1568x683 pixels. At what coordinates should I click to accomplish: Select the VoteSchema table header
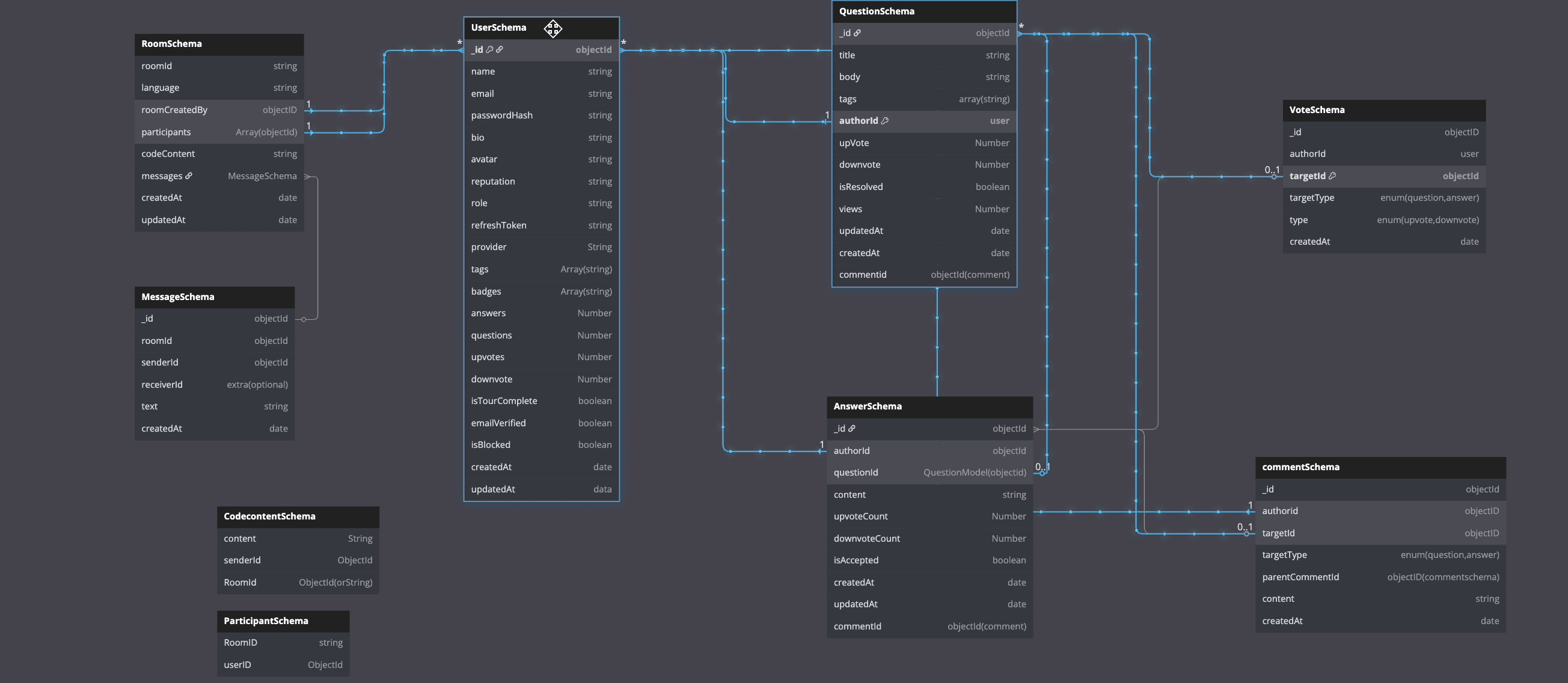point(1383,110)
